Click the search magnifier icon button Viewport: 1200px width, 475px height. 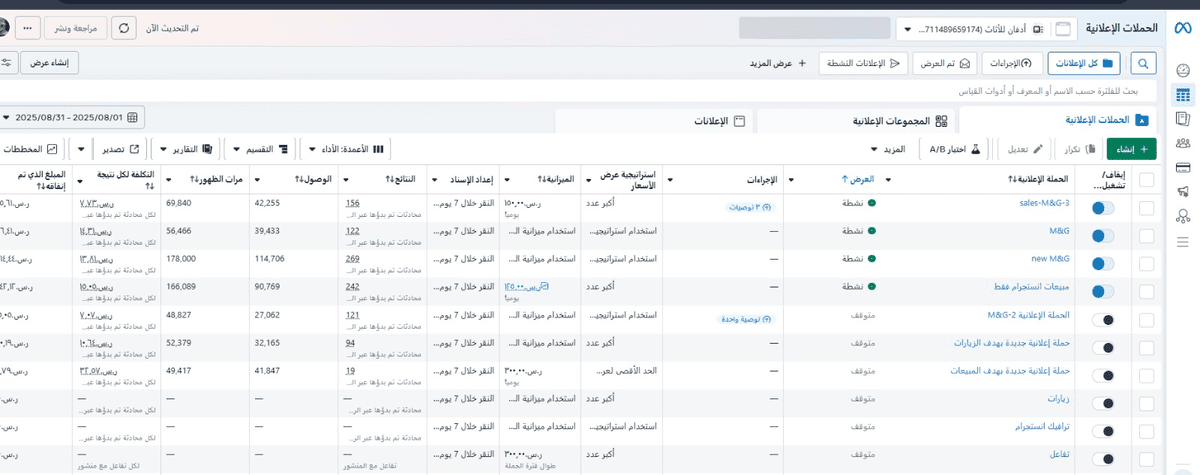[1141, 63]
